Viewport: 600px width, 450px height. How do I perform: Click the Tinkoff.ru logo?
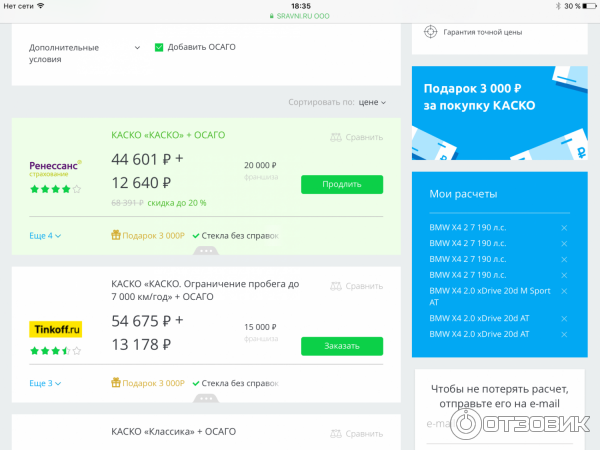pos(56,328)
